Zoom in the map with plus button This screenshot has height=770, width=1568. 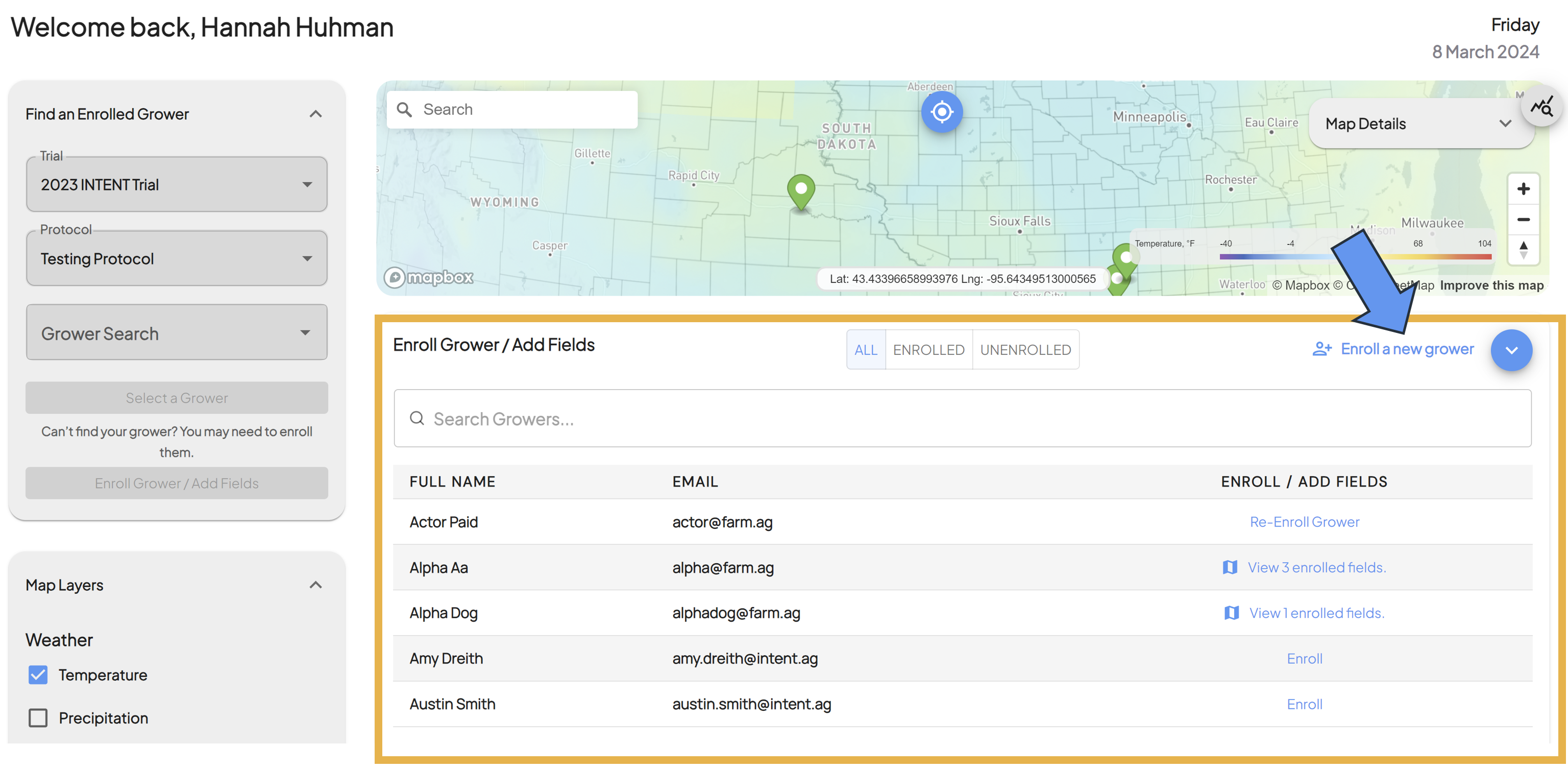coord(1523,189)
